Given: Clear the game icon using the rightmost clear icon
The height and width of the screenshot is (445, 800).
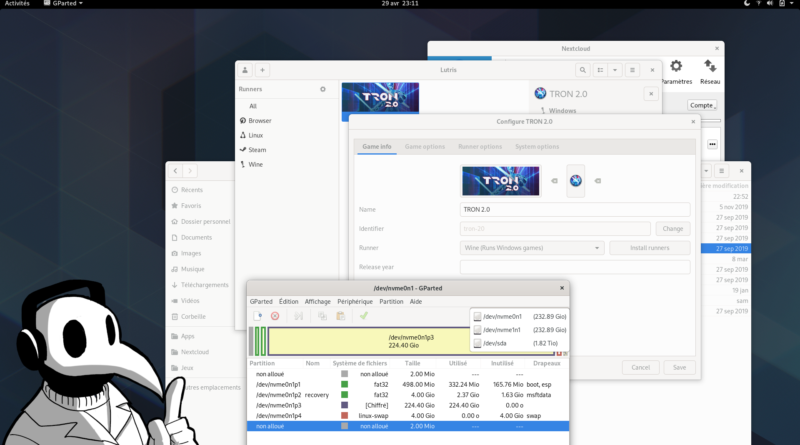Looking at the screenshot, I should click(597, 181).
